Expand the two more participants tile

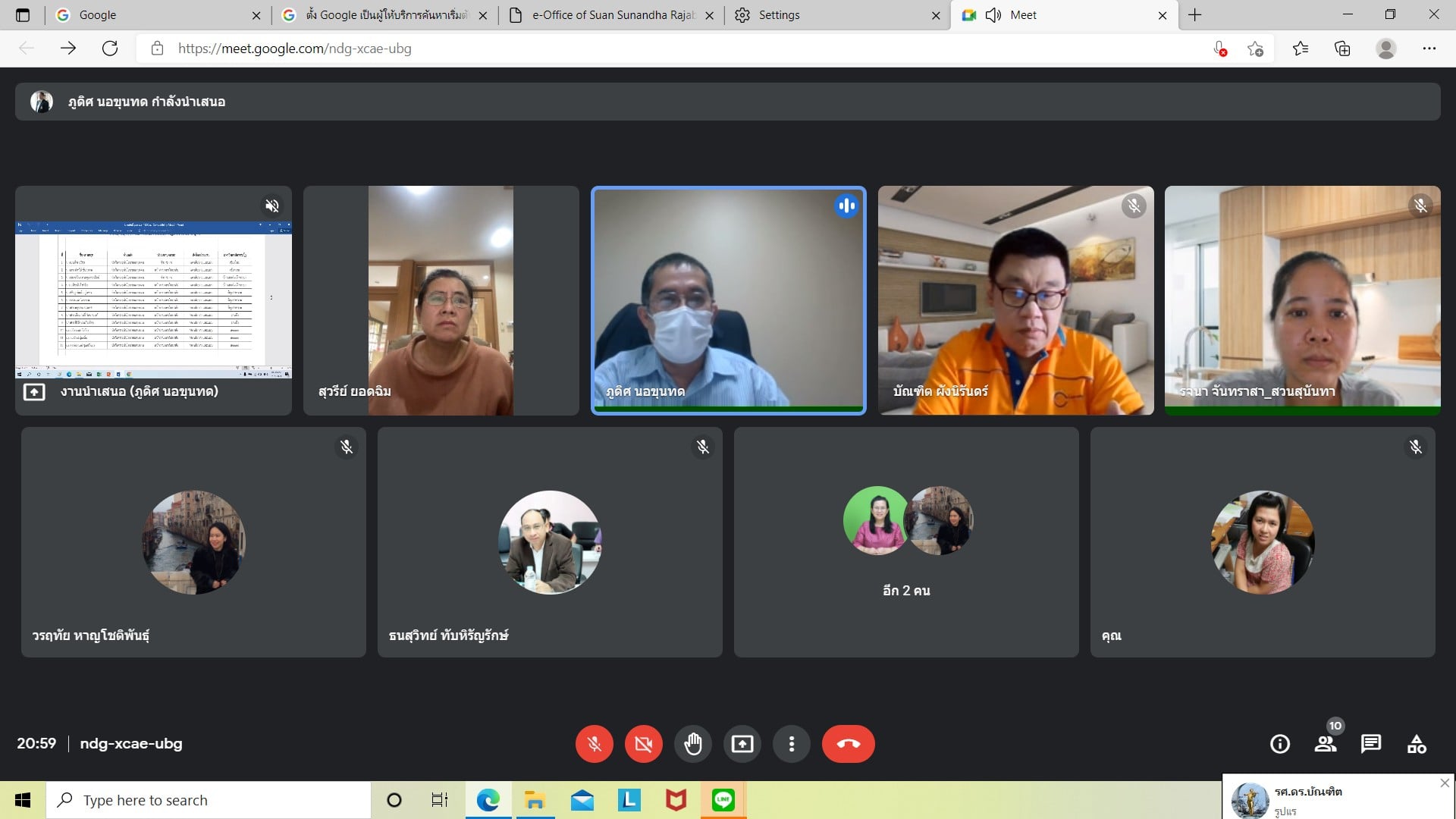tap(905, 541)
